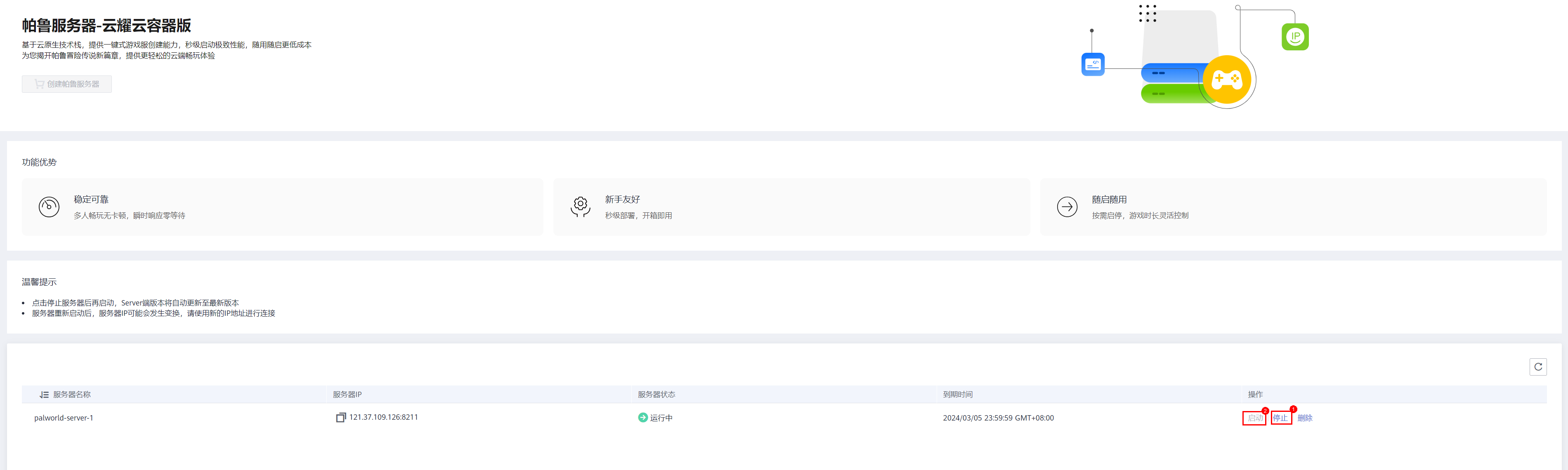
Task: Copy the server IP with copy icon
Action: pos(341,417)
